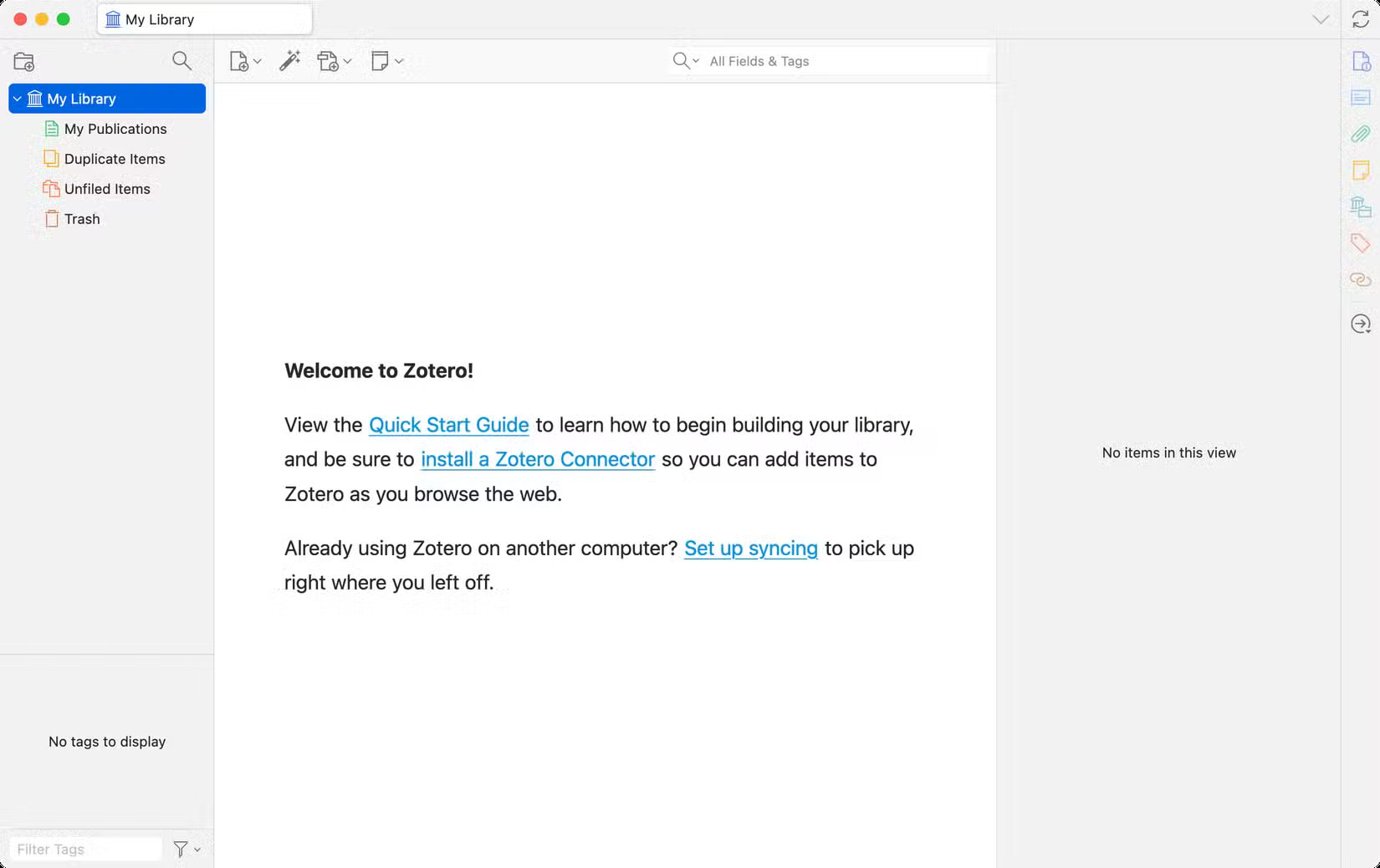Click the My Publications document icon
Viewport: 1380px width, 868px height.
51,129
